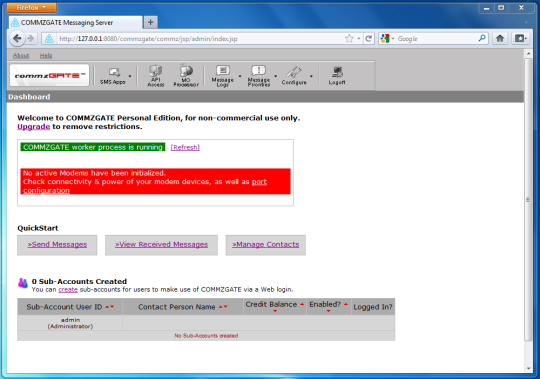Click the search magnifier icon
This screenshot has height=379, width=540.
(482, 38)
